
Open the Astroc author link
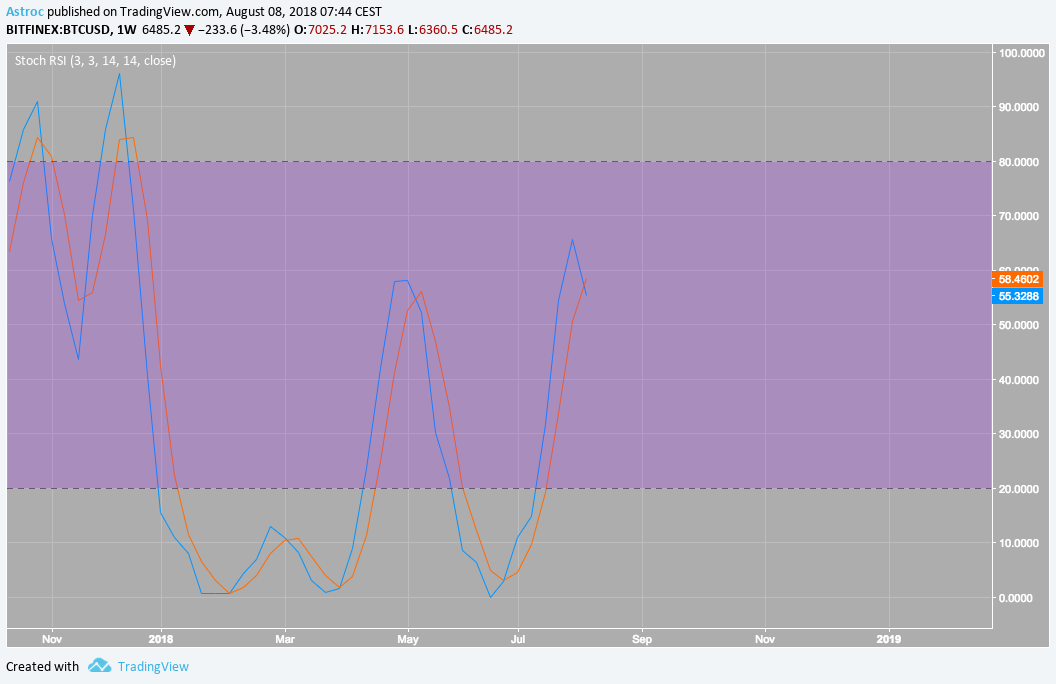point(25,12)
